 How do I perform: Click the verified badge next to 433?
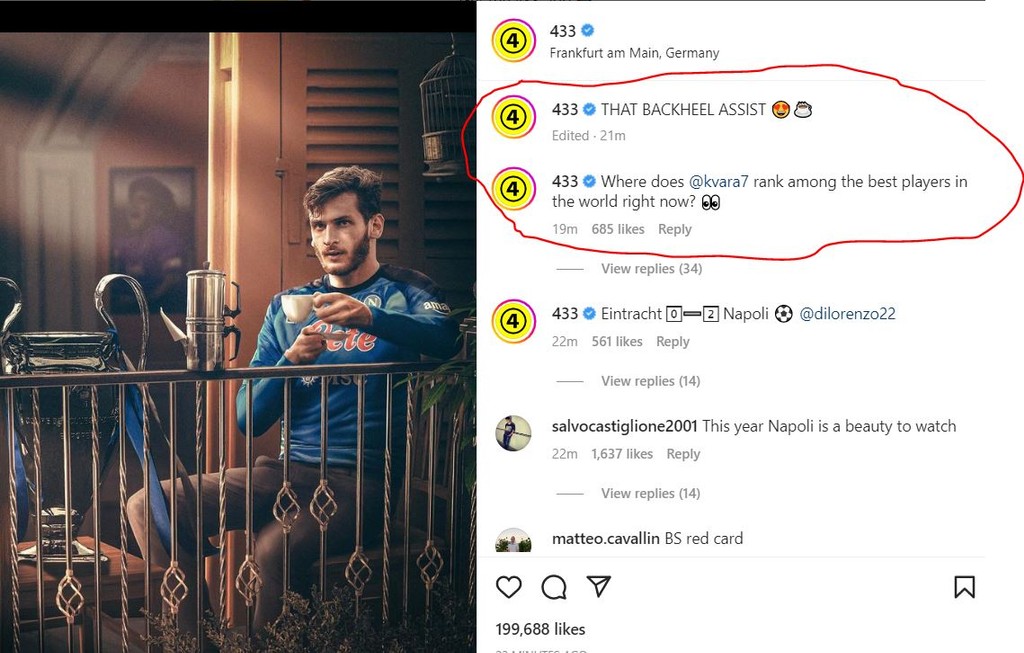coord(588,30)
